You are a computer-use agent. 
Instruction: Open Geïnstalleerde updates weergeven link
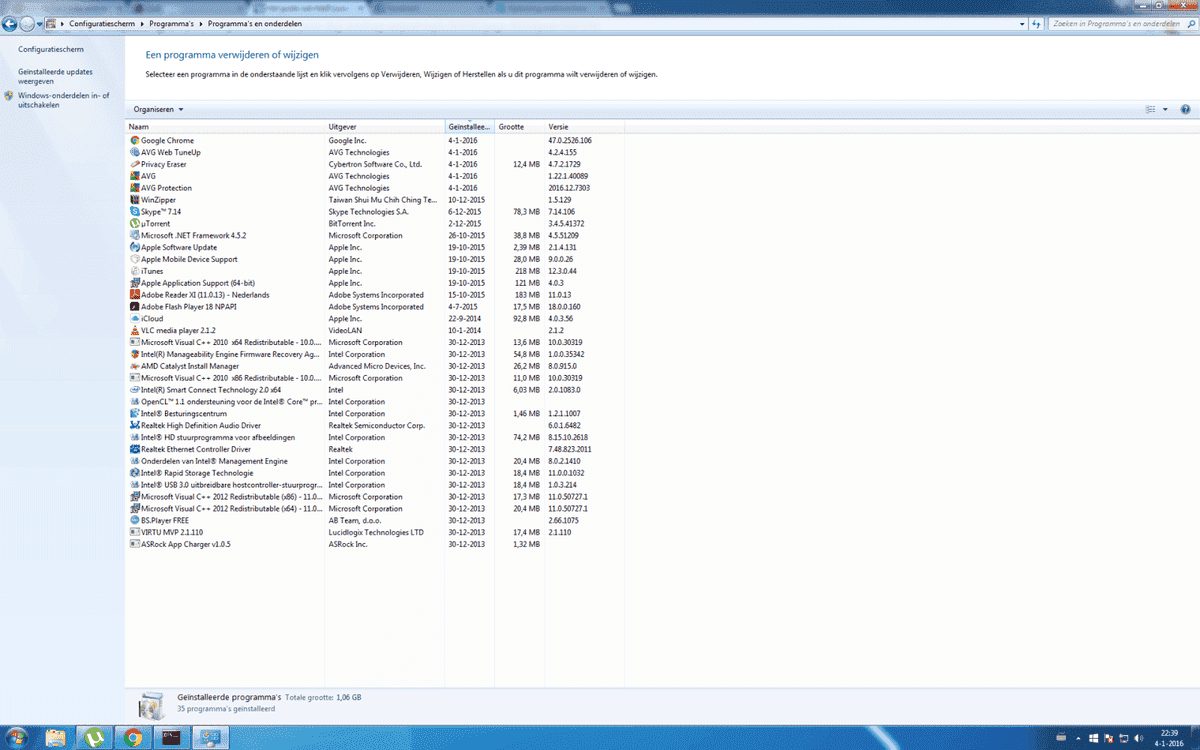click(x=55, y=76)
